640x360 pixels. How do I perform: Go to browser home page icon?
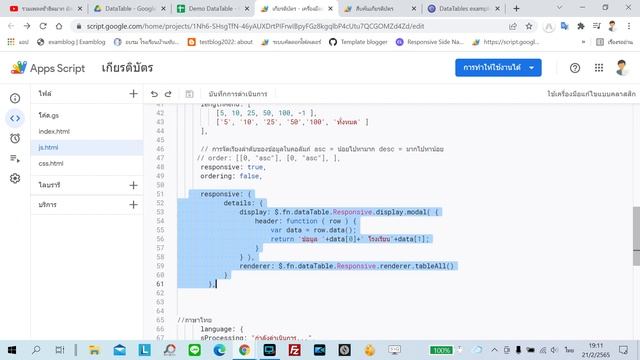(x=59, y=26)
